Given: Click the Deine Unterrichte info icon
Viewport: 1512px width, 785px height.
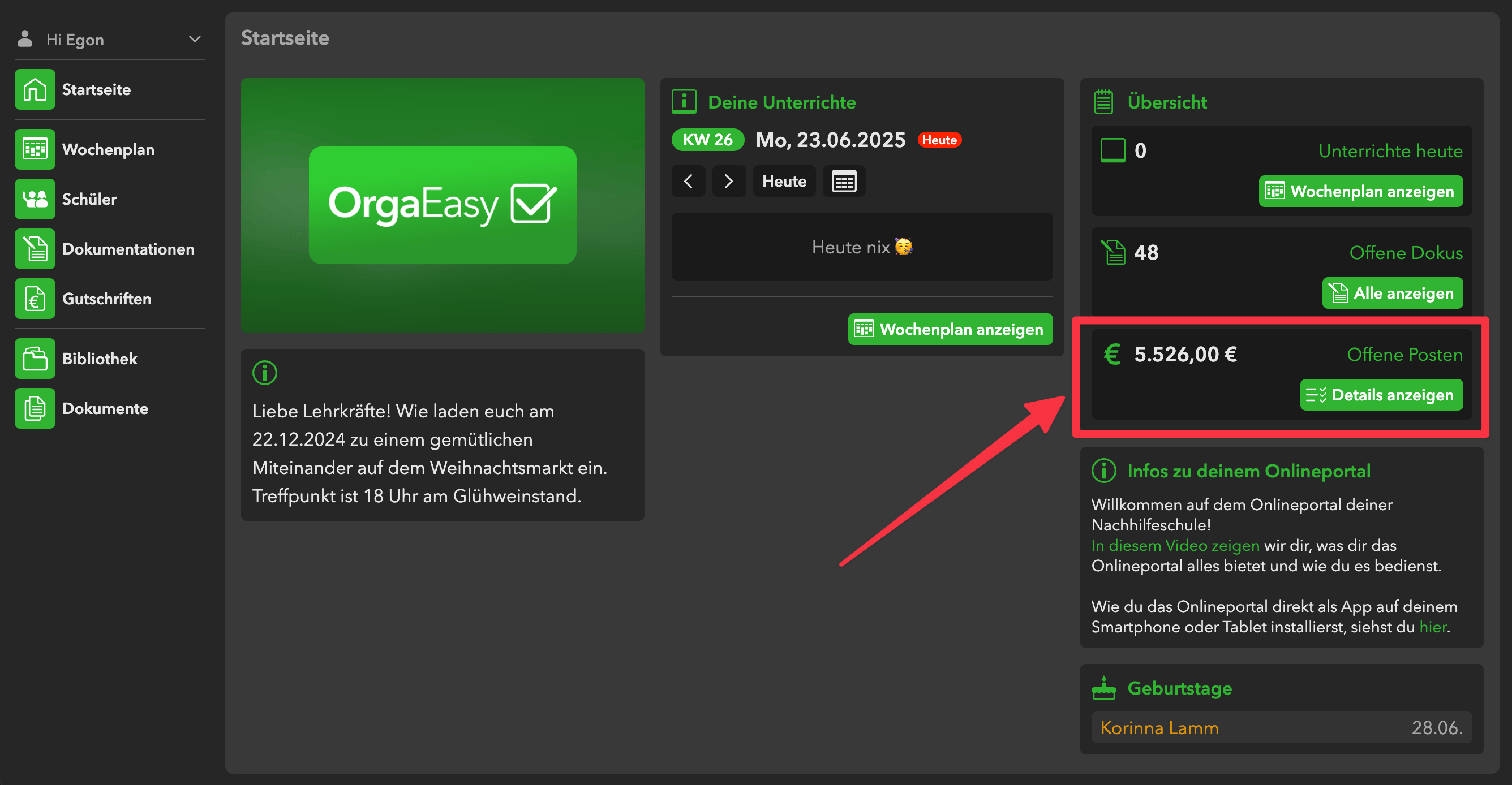Looking at the screenshot, I should [x=684, y=101].
